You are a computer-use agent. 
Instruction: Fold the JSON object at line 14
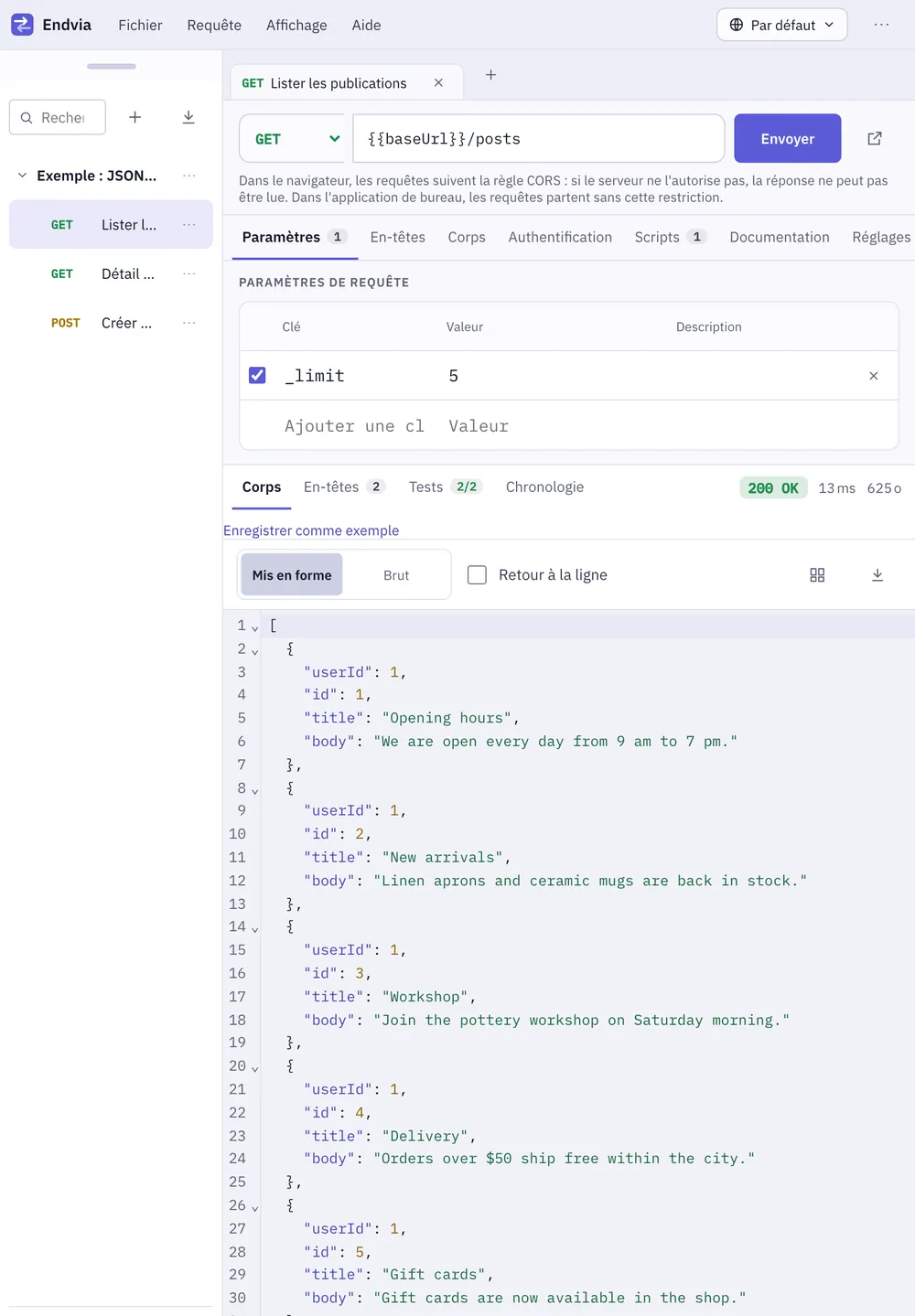click(255, 930)
